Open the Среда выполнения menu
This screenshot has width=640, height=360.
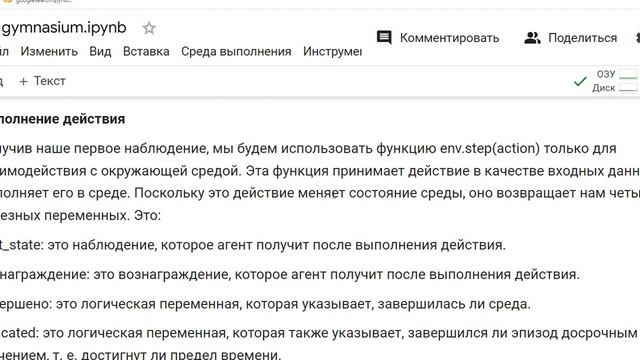[x=236, y=51]
